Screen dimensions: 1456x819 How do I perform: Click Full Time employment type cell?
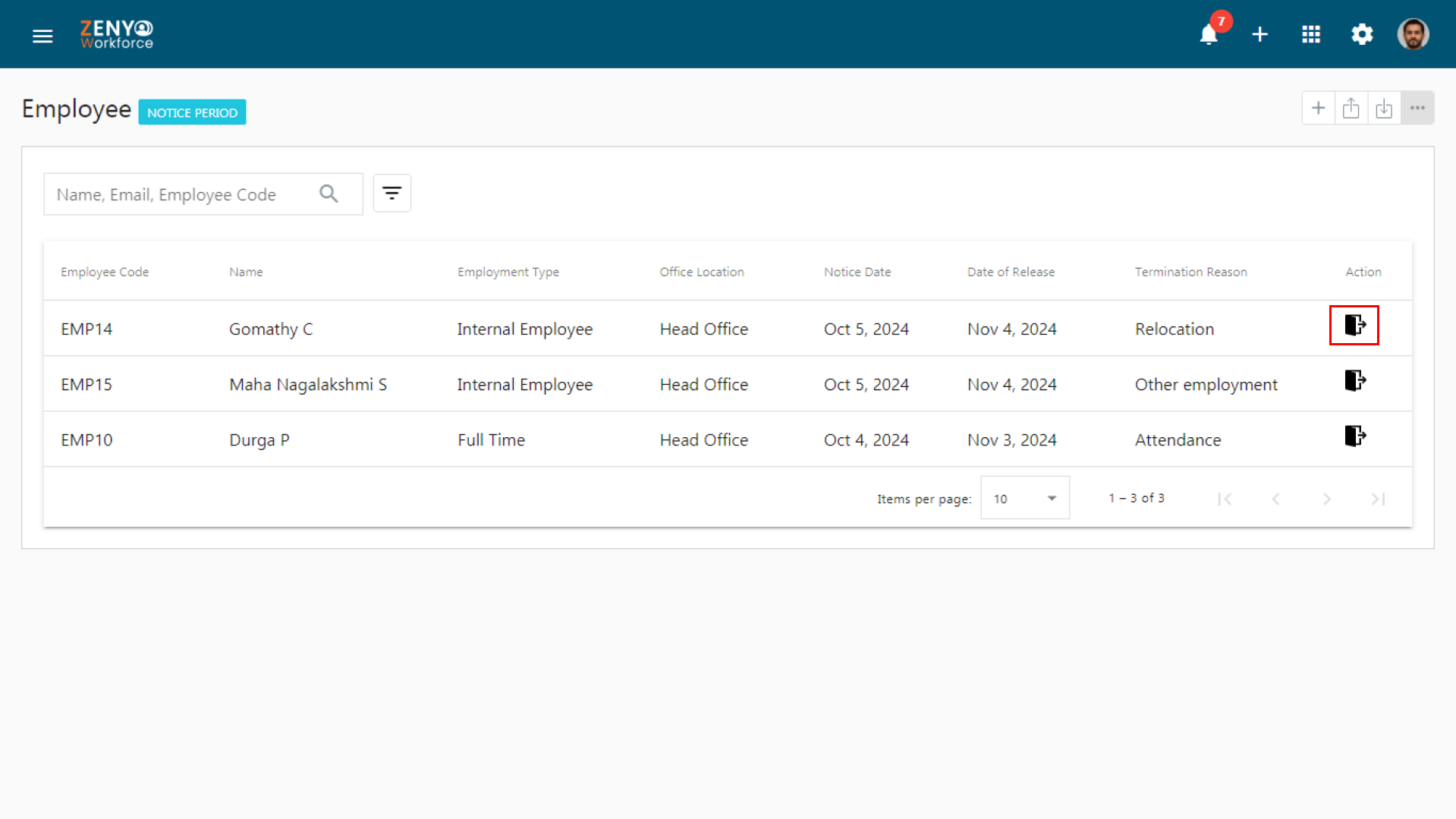(491, 439)
